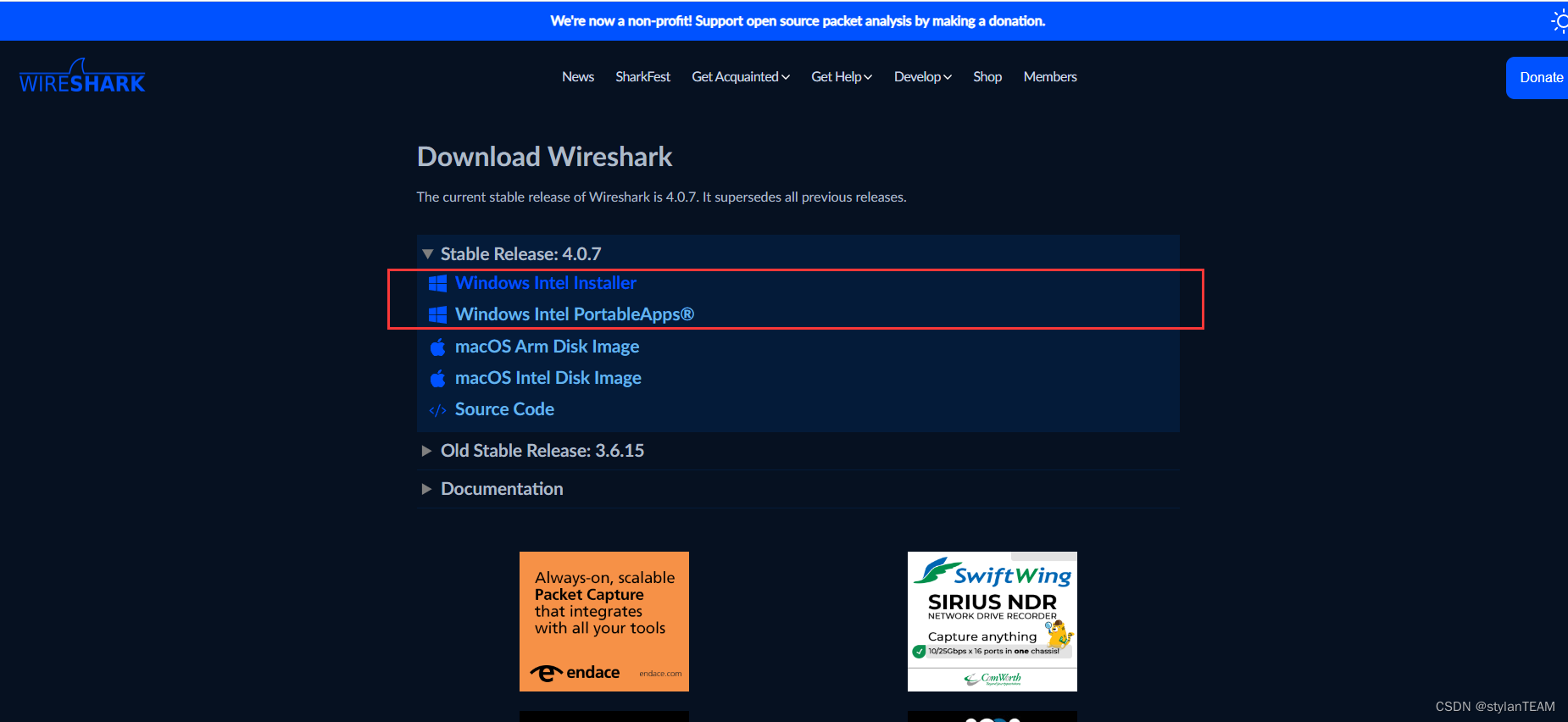Click the current stable release 4.0.7 sentence

[661, 197]
